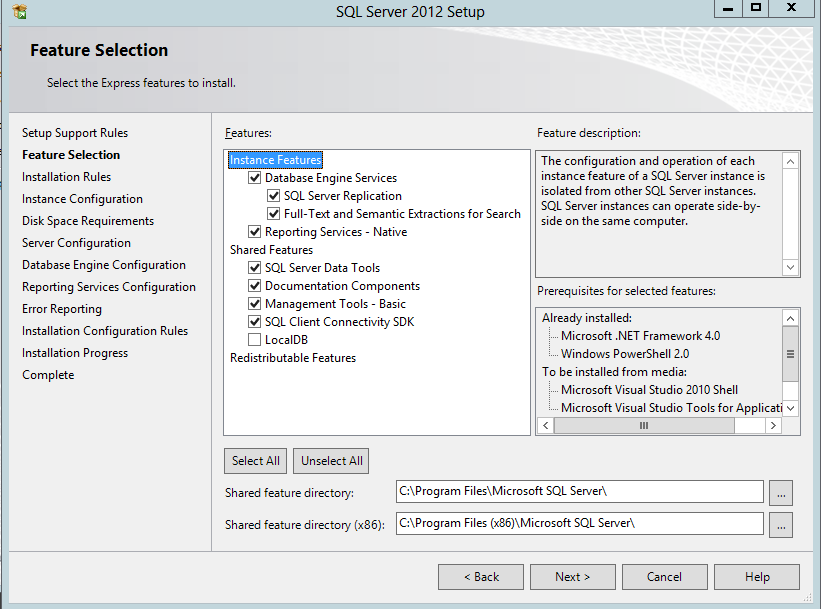Click Microsoft Visual Studio Tools for Applications item

click(x=671, y=408)
